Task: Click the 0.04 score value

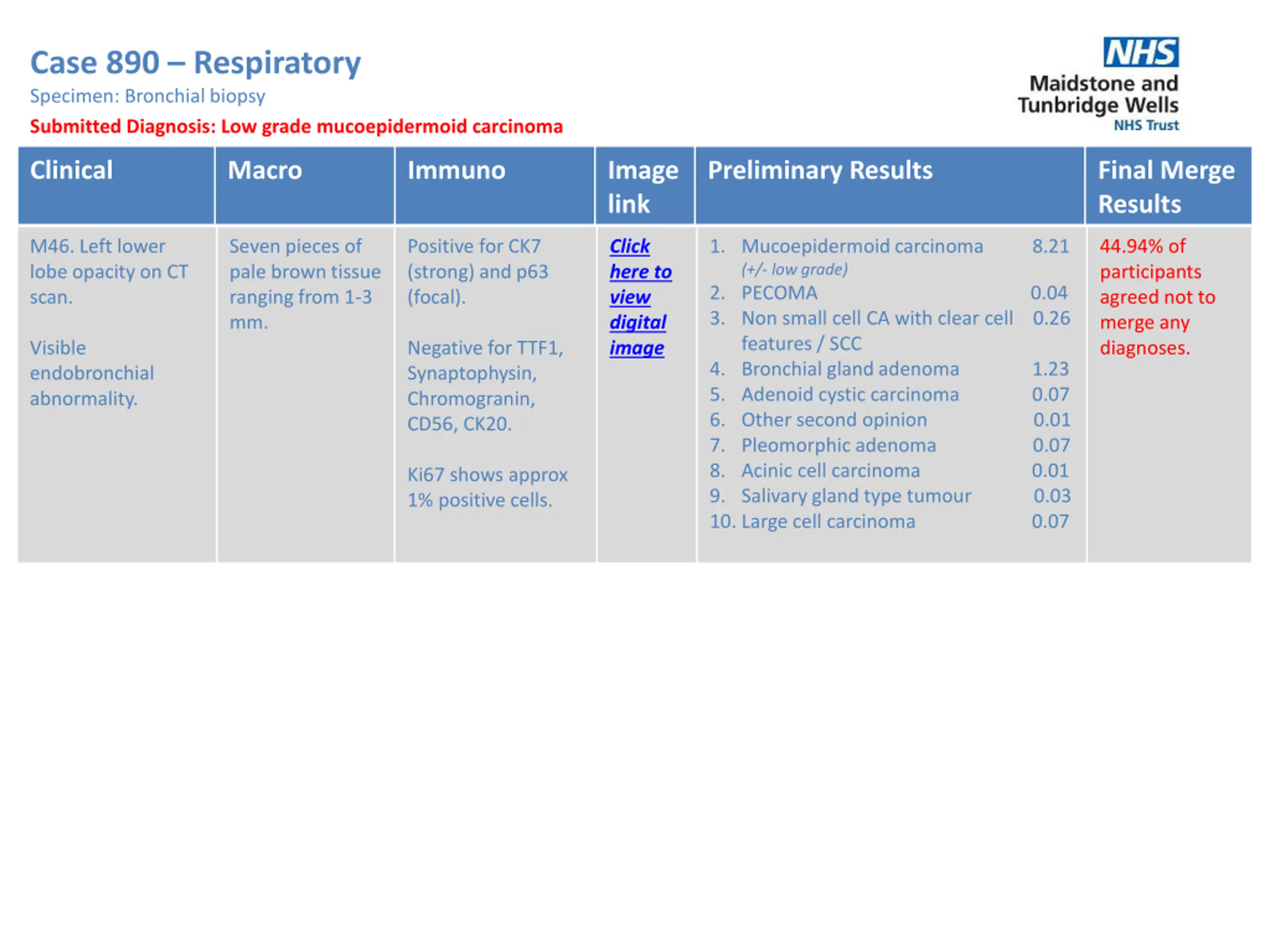Action: (1049, 293)
